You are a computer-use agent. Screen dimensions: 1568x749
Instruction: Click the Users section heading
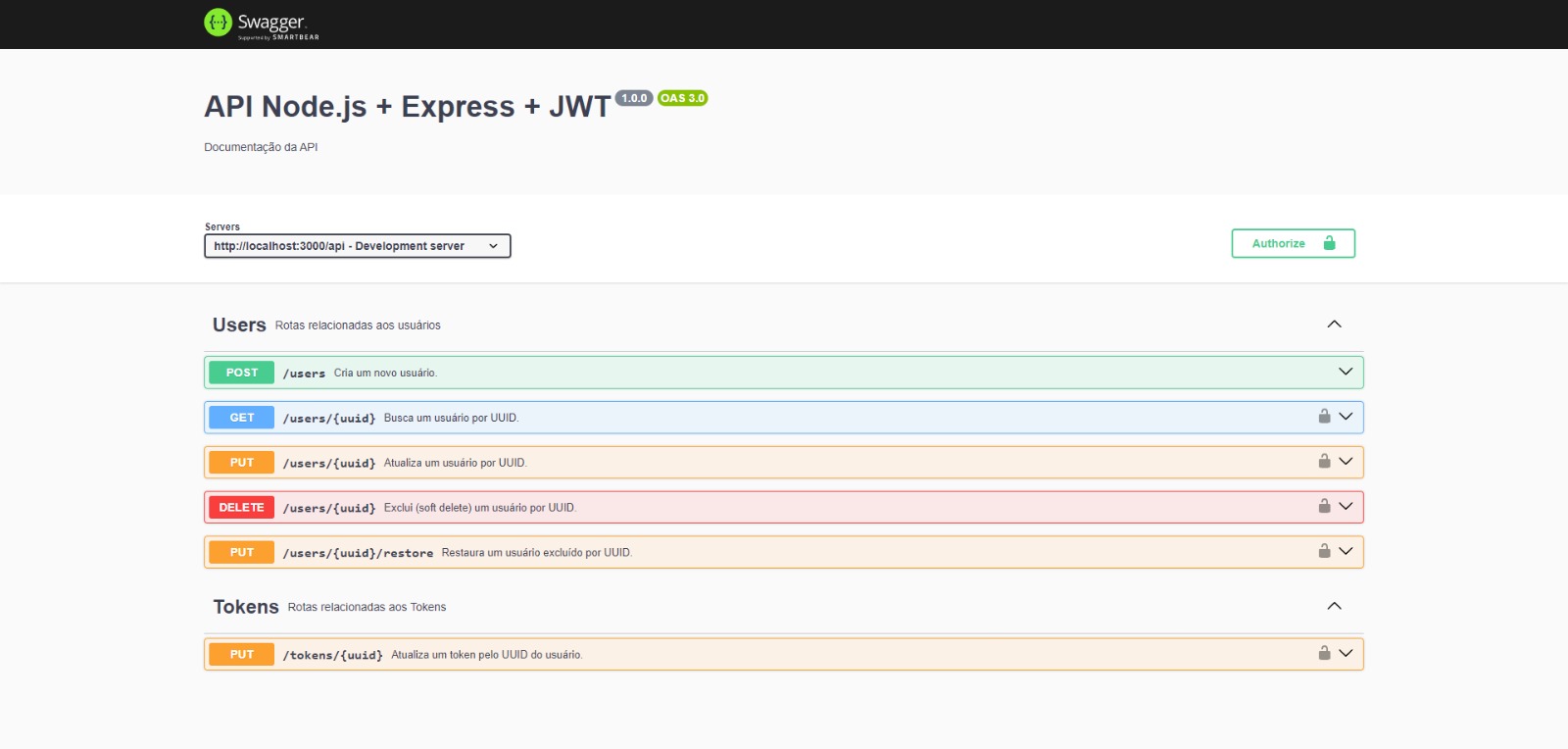pyautogui.click(x=239, y=325)
